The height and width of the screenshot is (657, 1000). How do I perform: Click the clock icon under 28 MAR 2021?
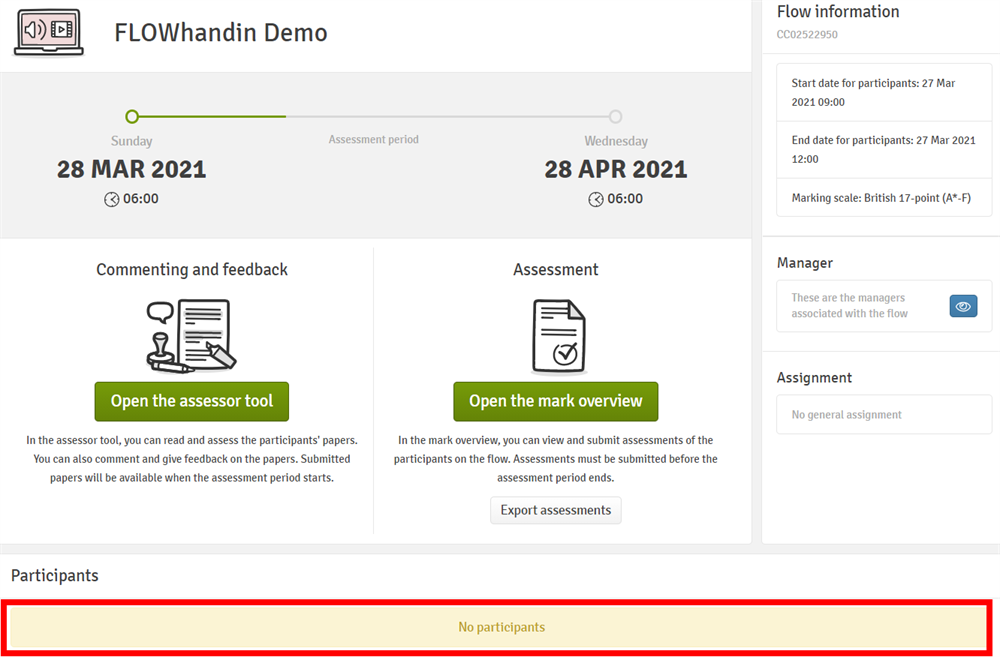pos(112,199)
